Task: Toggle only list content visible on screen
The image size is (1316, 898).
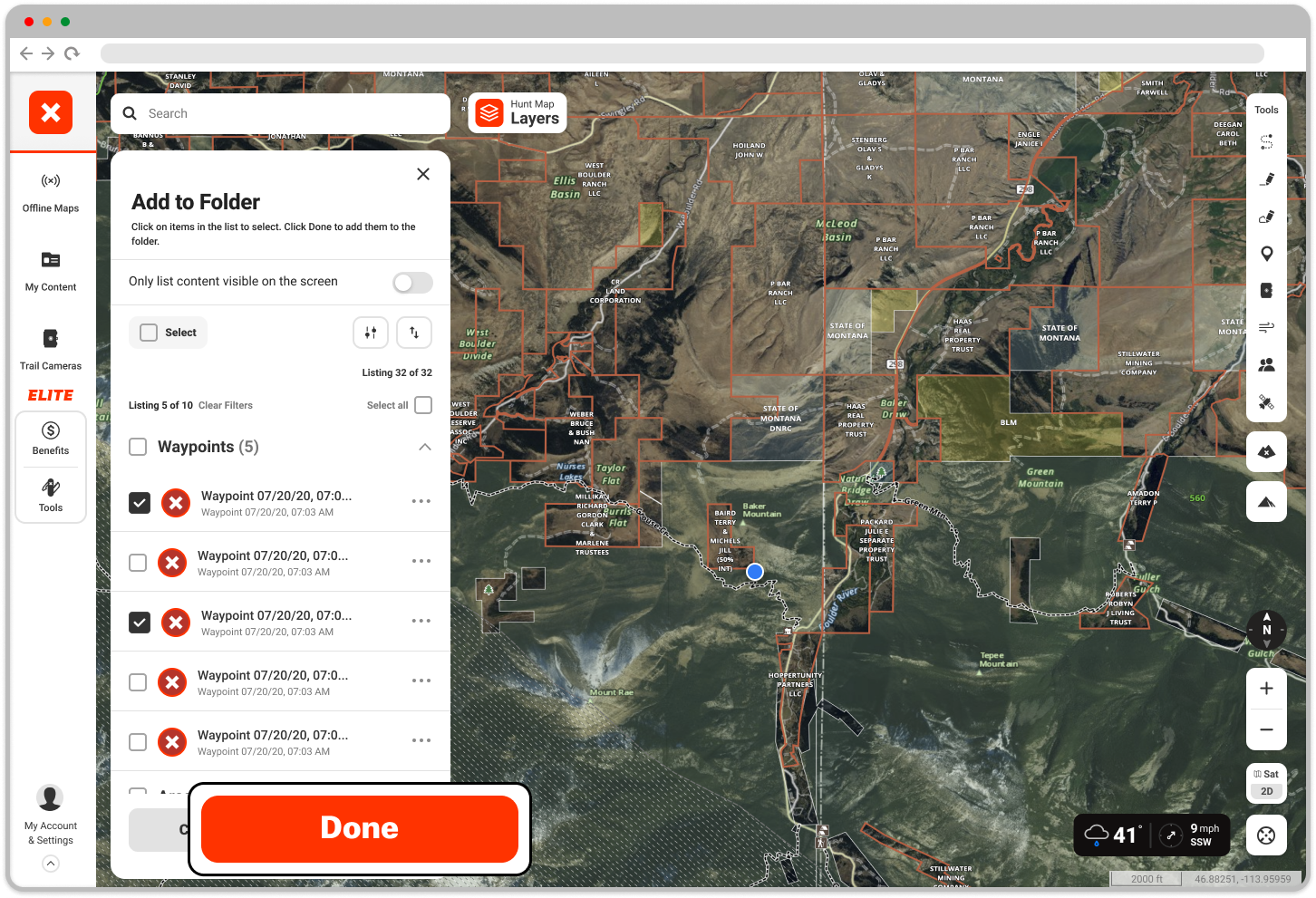Action: (412, 283)
